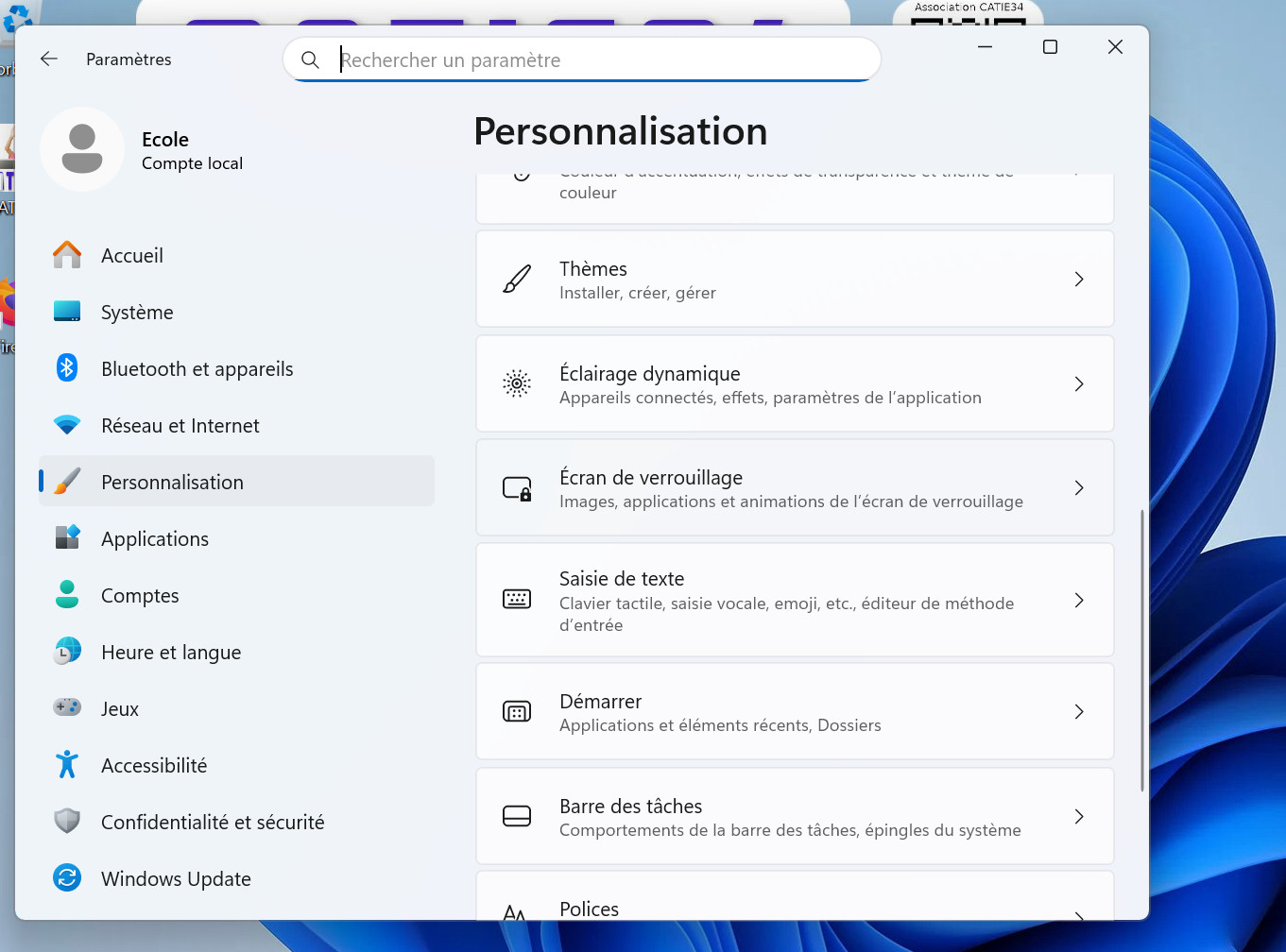Click the Thèmes paintbrush icon
This screenshot has height=952, width=1286.
(x=517, y=280)
